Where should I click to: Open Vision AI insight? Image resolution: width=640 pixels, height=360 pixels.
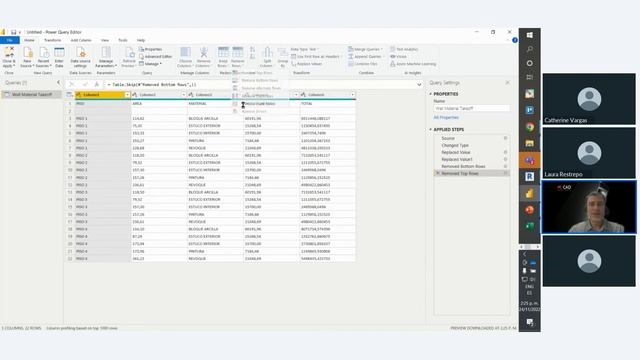tap(399, 57)
